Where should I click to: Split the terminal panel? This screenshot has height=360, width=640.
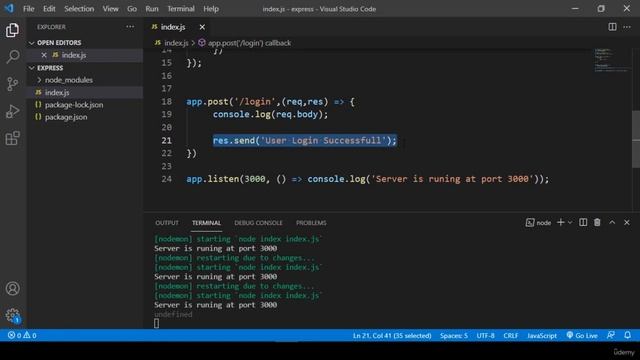pos(583,222)
